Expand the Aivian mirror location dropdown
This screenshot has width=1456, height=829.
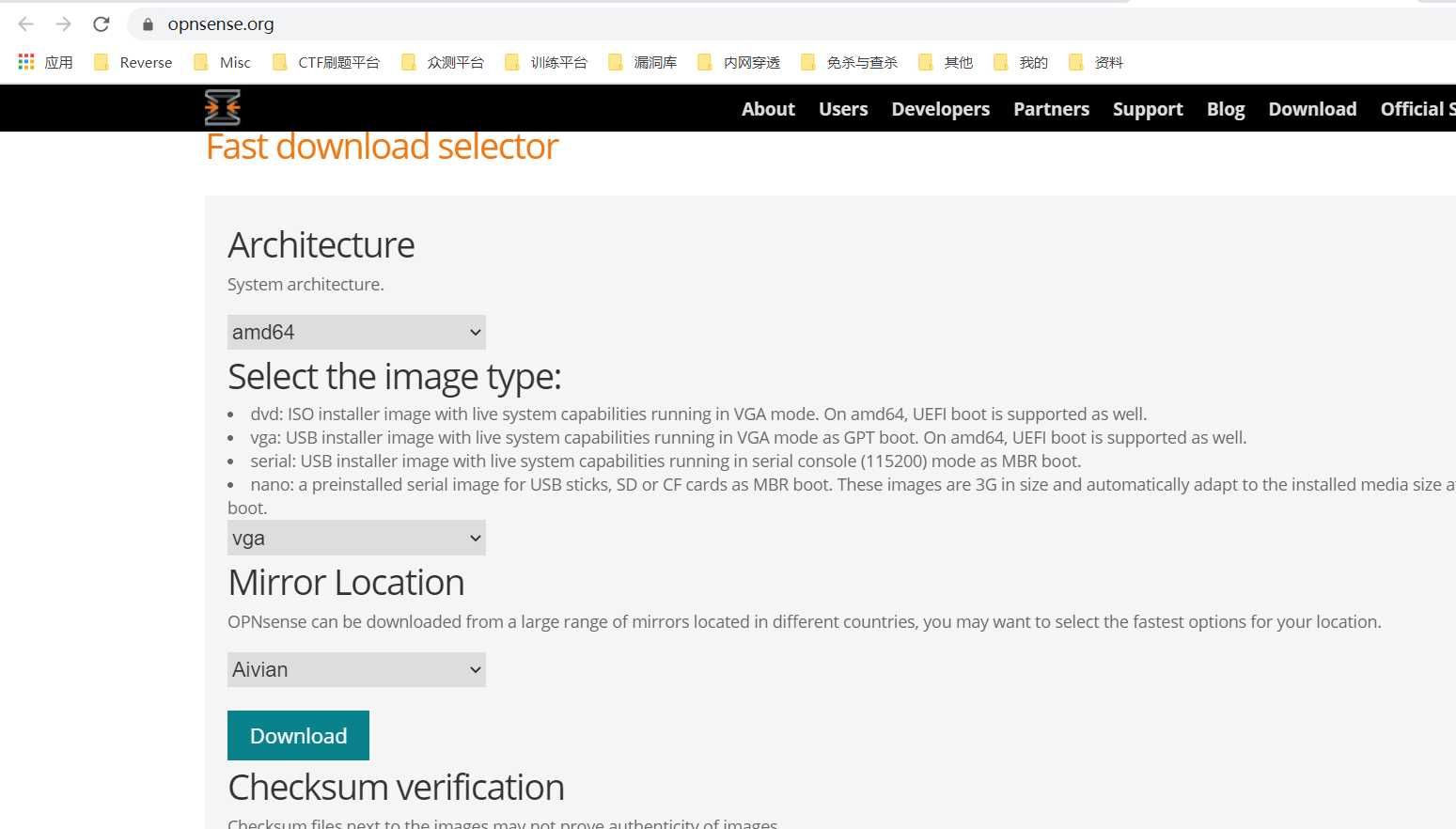tap(356, 669)
